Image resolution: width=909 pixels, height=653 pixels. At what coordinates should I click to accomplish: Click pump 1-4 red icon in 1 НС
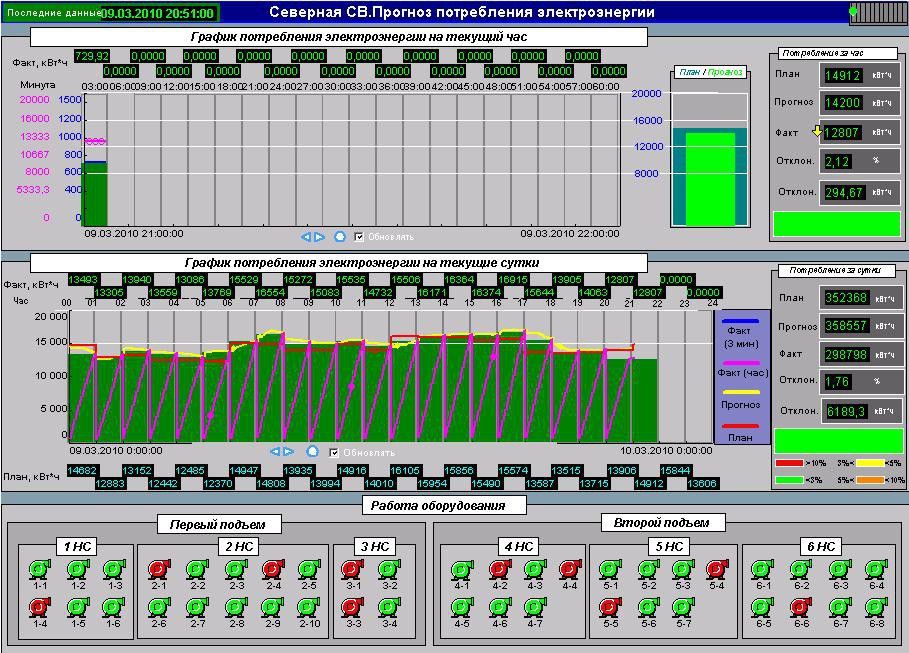pyautogui.click(x=40, y=607)
